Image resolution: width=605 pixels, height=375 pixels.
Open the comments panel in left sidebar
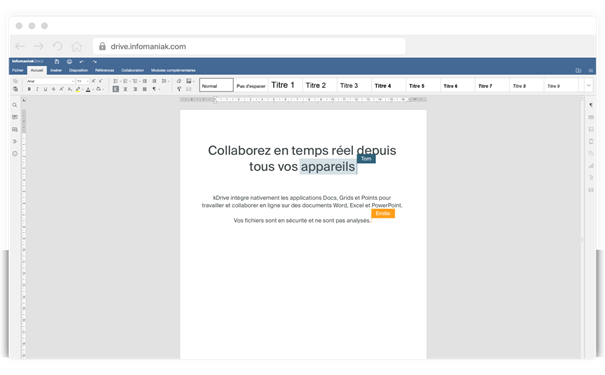click(x=15, y=117)
